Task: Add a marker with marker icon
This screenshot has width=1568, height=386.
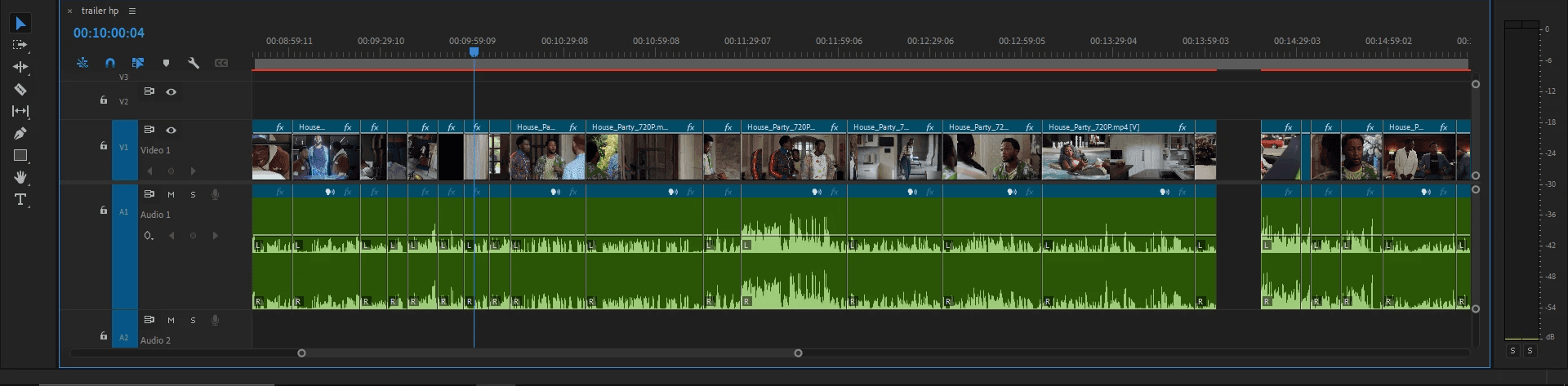Action: (166, 63)
